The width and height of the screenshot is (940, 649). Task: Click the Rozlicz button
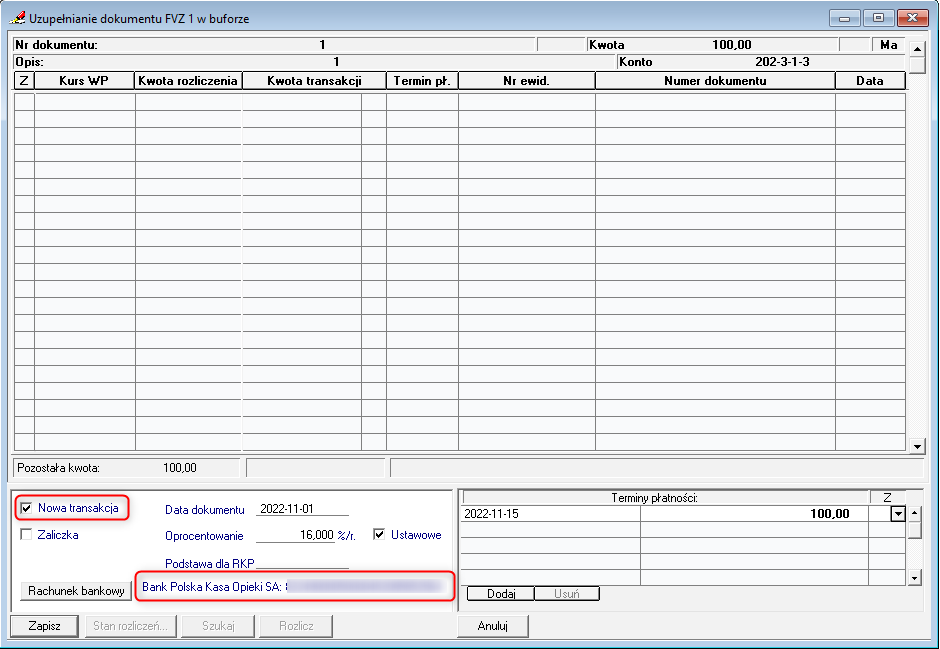tap(296, 626)
